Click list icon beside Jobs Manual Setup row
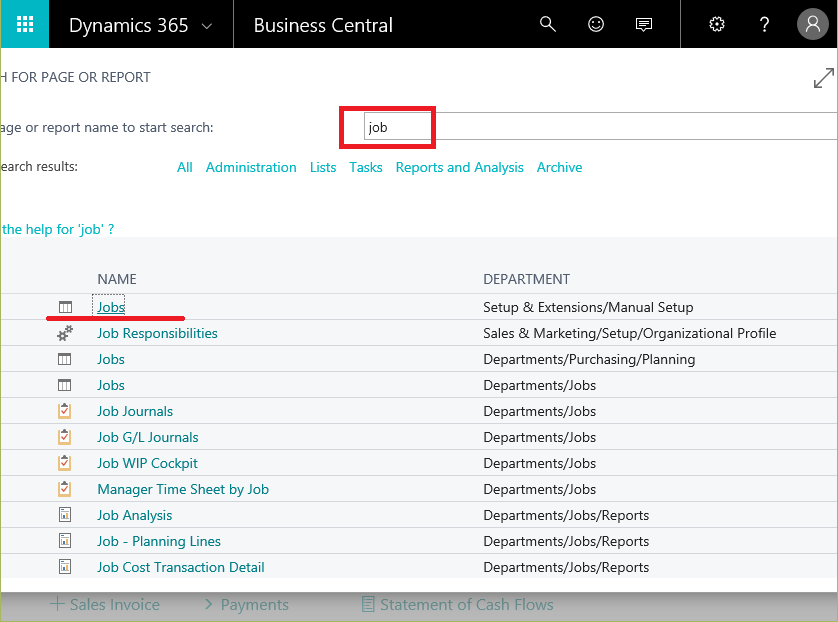The image size is (838, 622). click(65, 307)
